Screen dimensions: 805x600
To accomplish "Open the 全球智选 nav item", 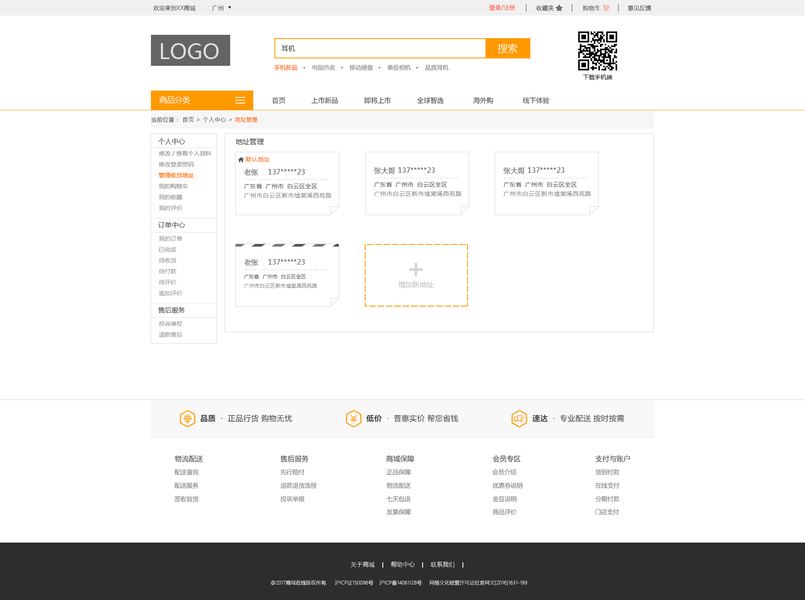I will 430,101.
